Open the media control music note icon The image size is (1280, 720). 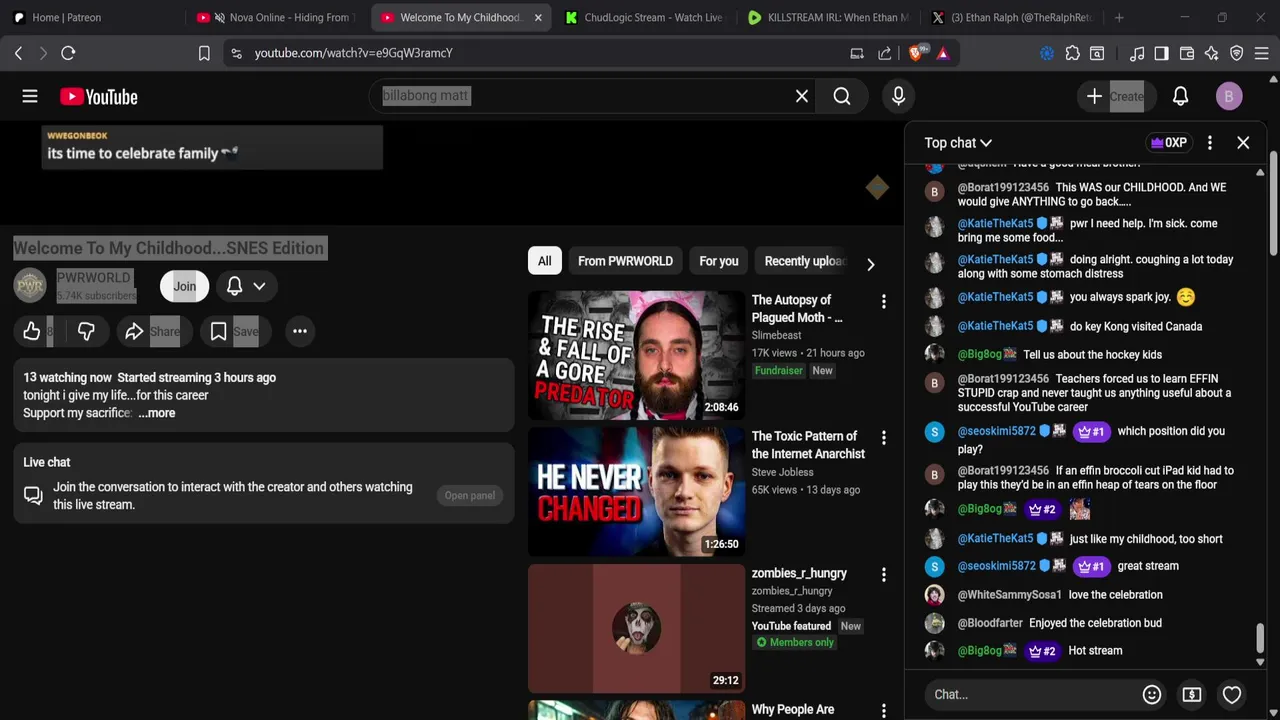[1137, 53]
